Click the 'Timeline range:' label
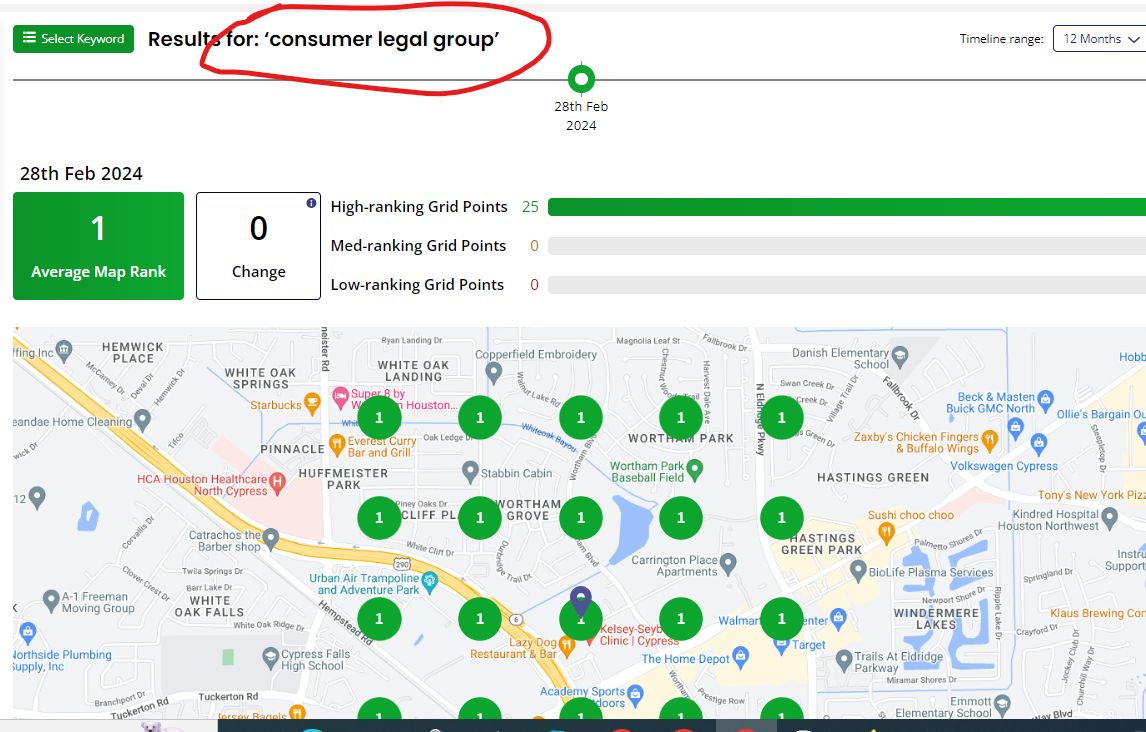The height and width of the screenshot is (732, 1146). point(1001,39)
